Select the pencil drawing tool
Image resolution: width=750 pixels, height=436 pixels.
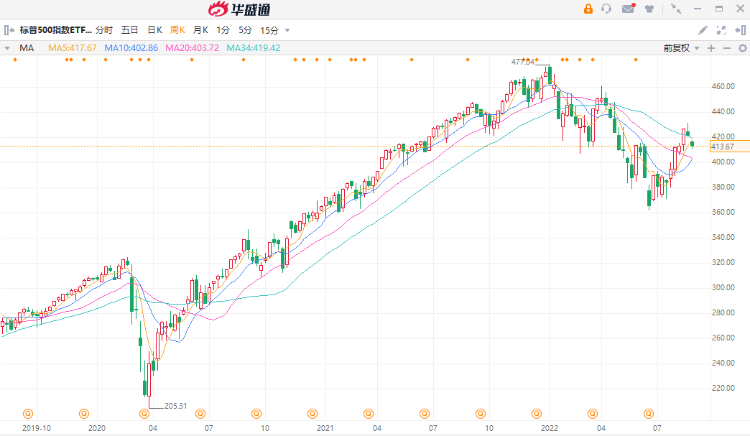click(703, 30)
